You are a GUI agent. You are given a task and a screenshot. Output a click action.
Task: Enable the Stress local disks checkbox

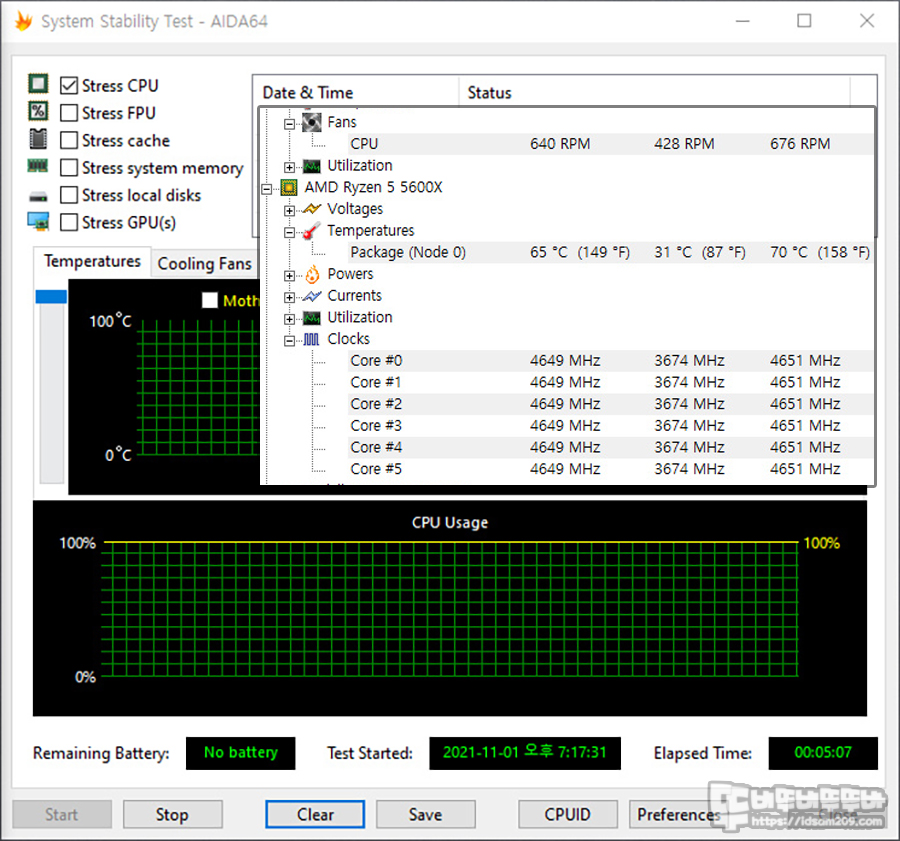tap(69, 195)
